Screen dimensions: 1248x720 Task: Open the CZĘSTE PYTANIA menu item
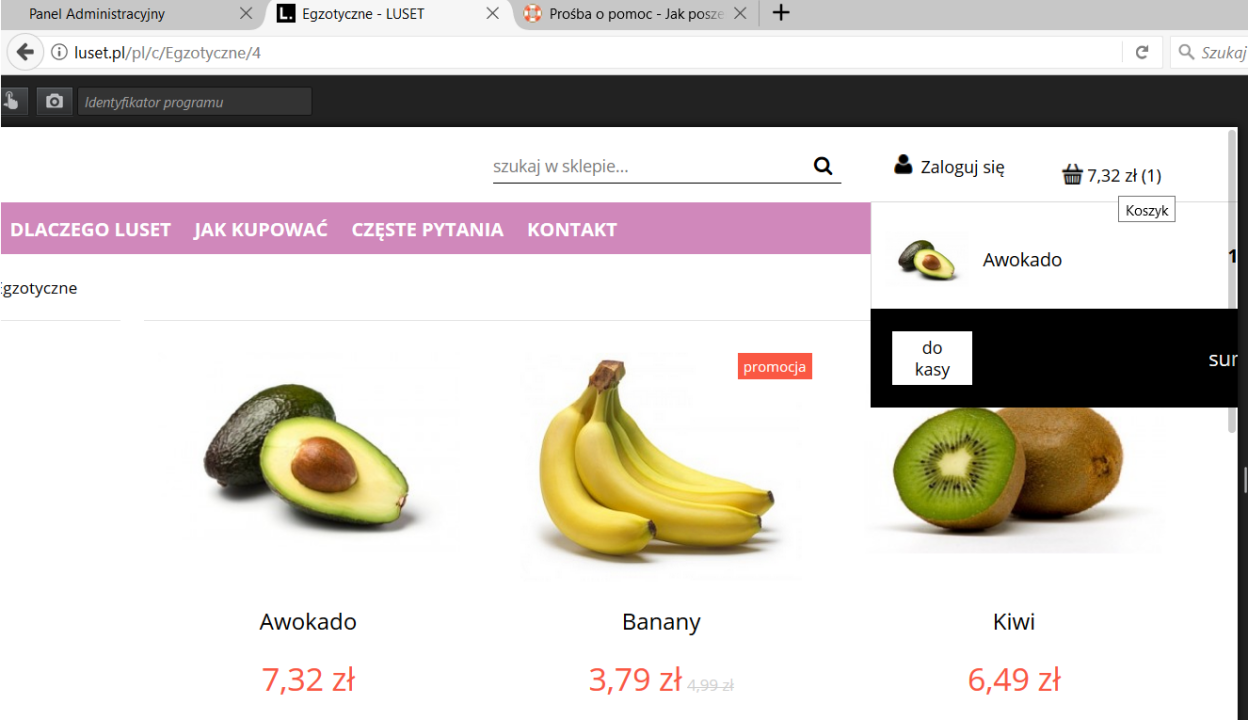[x=427, y=229]
